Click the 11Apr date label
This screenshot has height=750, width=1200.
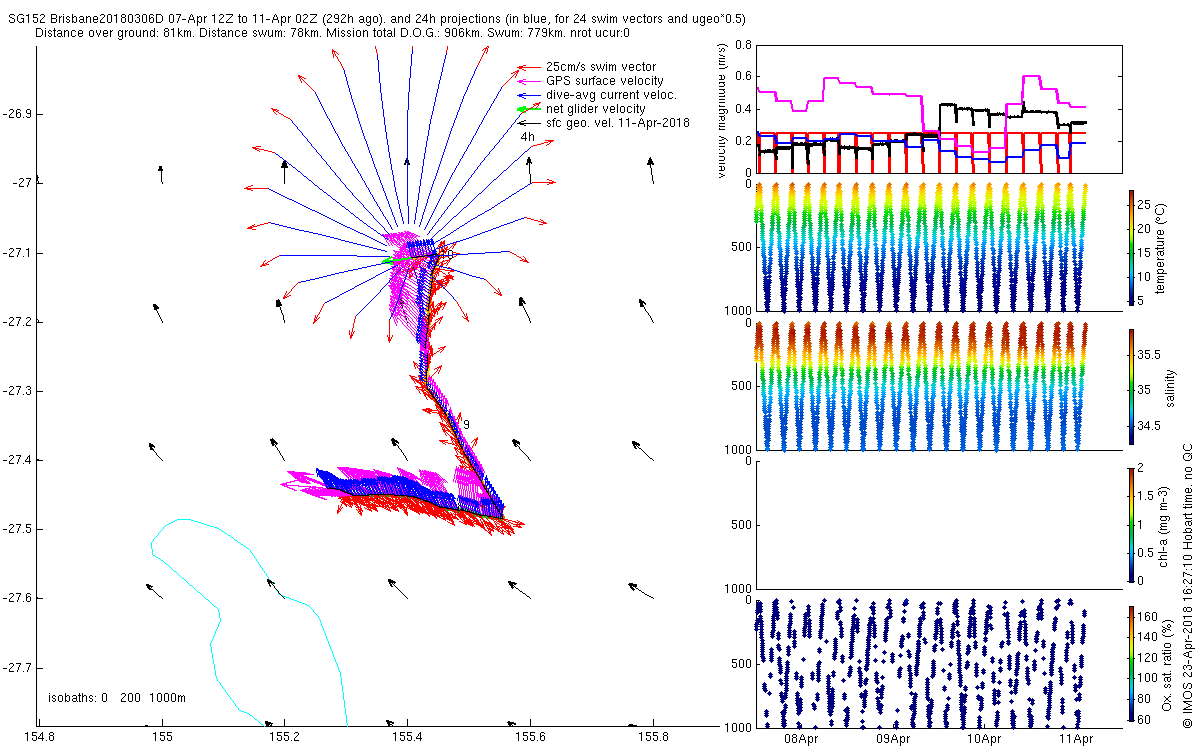(1076, 739)
